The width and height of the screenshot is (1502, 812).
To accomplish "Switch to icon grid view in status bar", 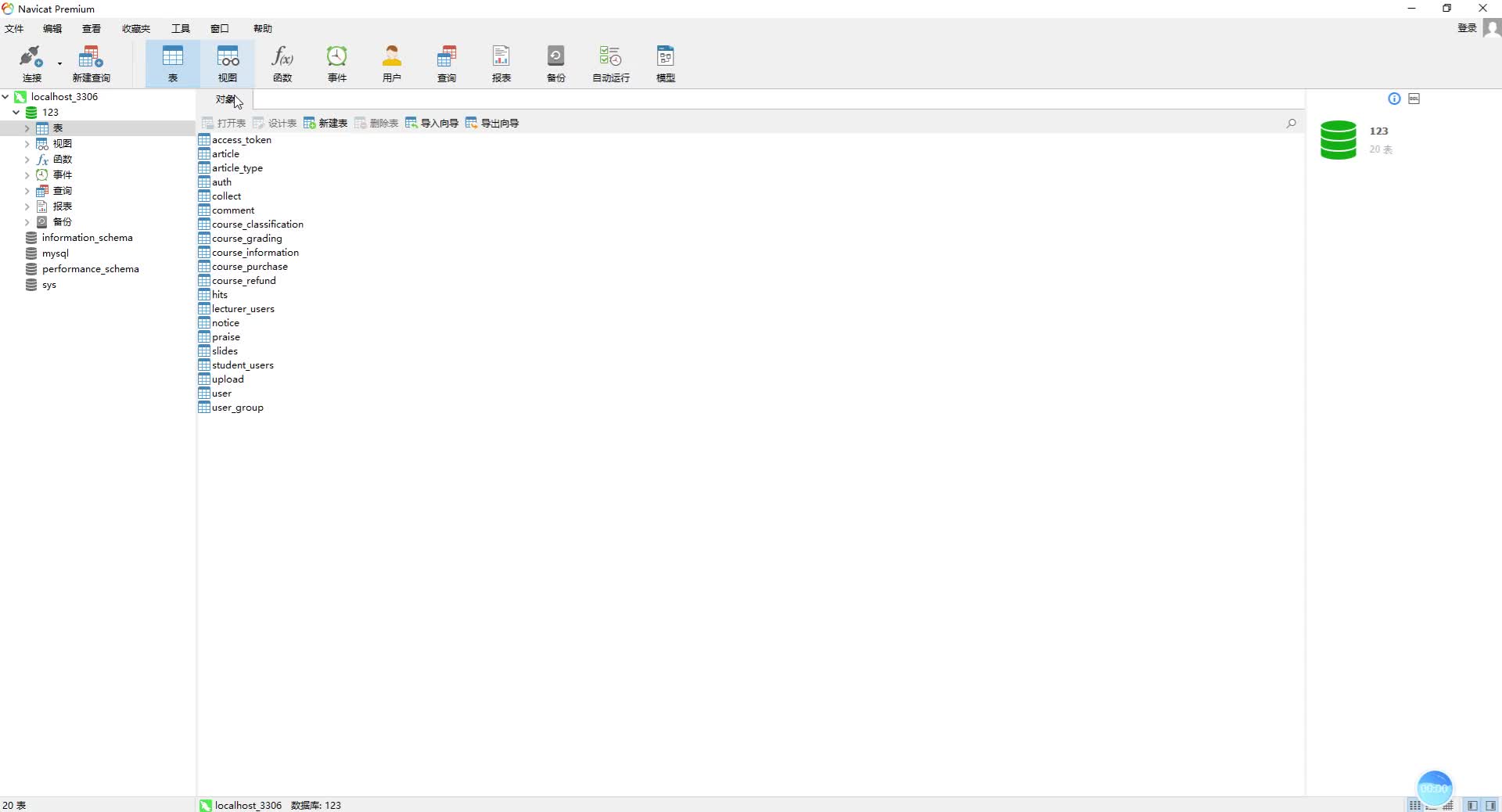I will click(x=1414, y=805).
